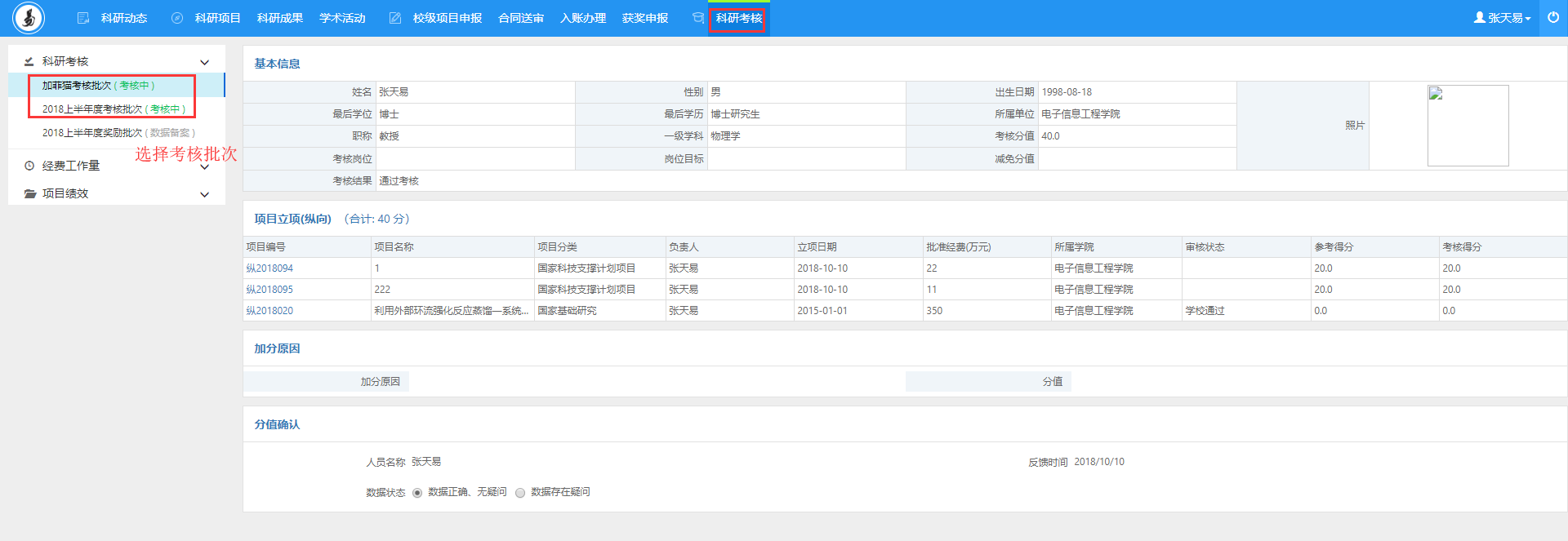
Task: Open the 张天易 user dropdown menu
Action: 1502,18
